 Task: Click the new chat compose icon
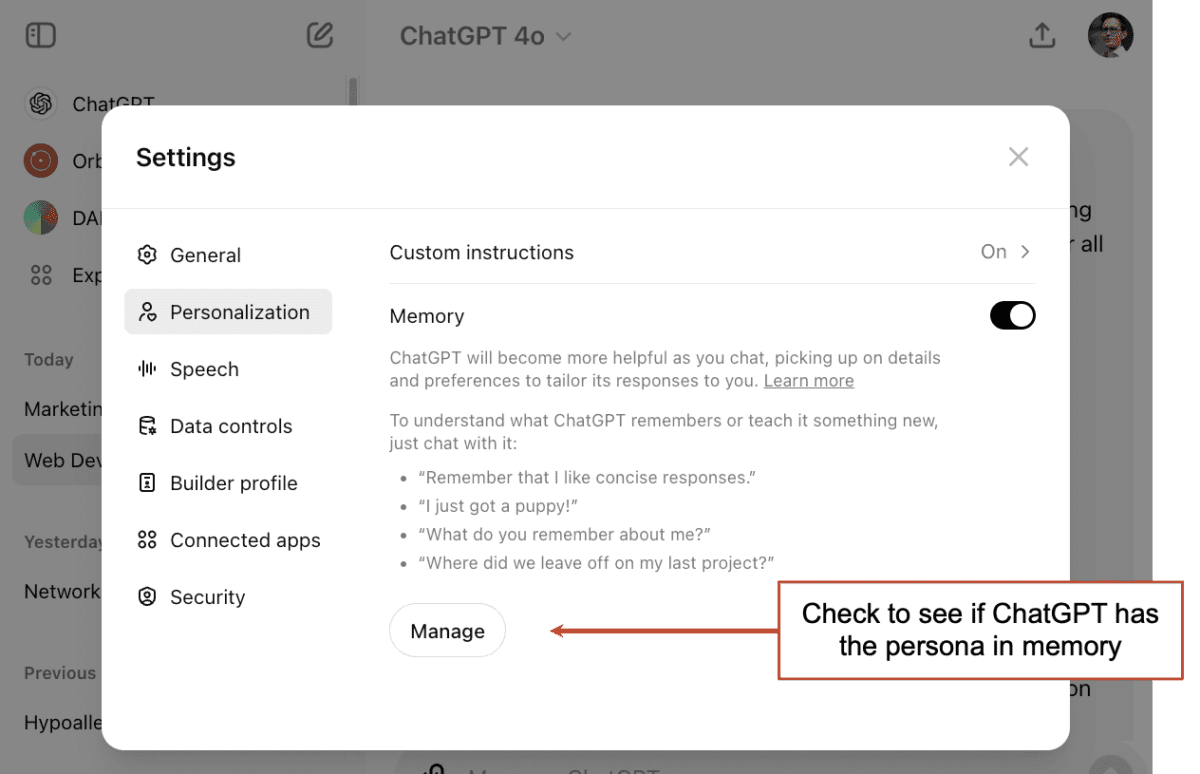(319, 36)
